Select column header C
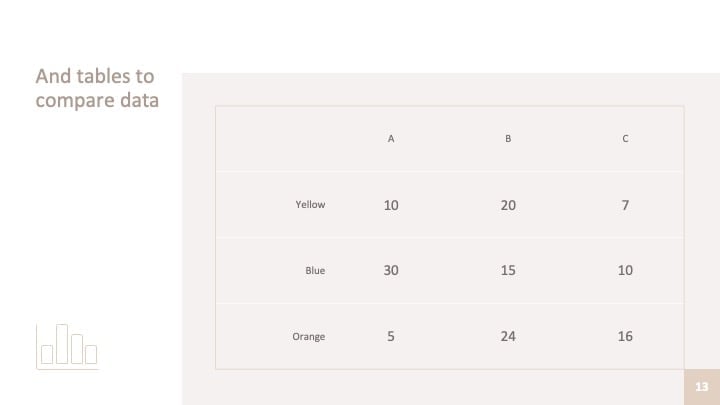The width and height of the screenshot is (720, 405). [x=625, y=139]
